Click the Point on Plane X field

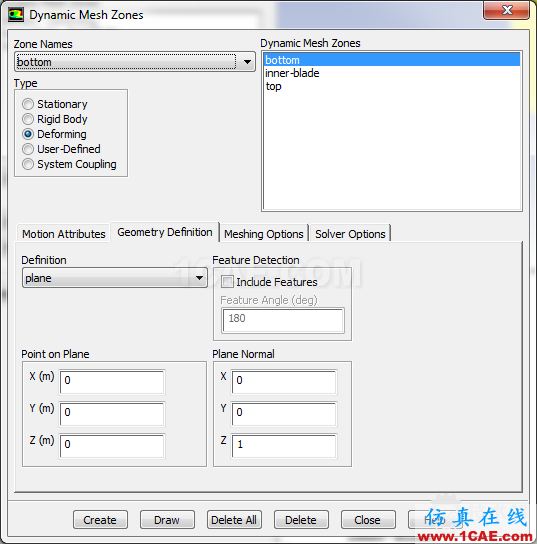pos(112,382)
